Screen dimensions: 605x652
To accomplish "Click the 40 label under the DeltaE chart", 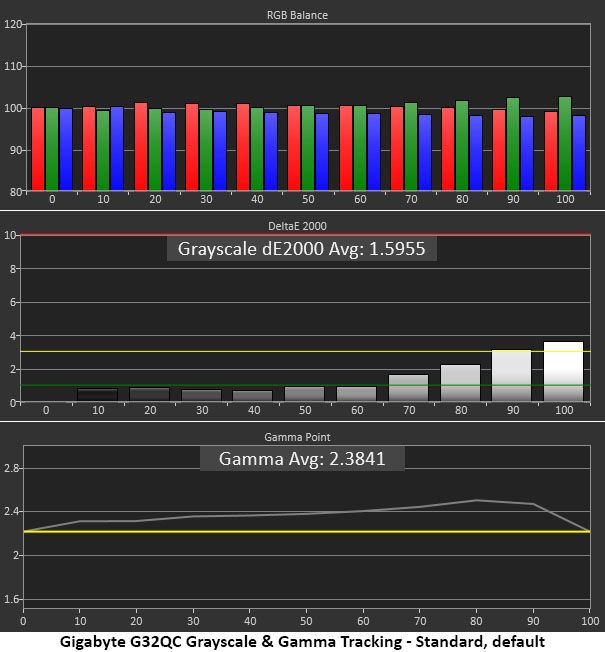I will click(x=254, y=410).
